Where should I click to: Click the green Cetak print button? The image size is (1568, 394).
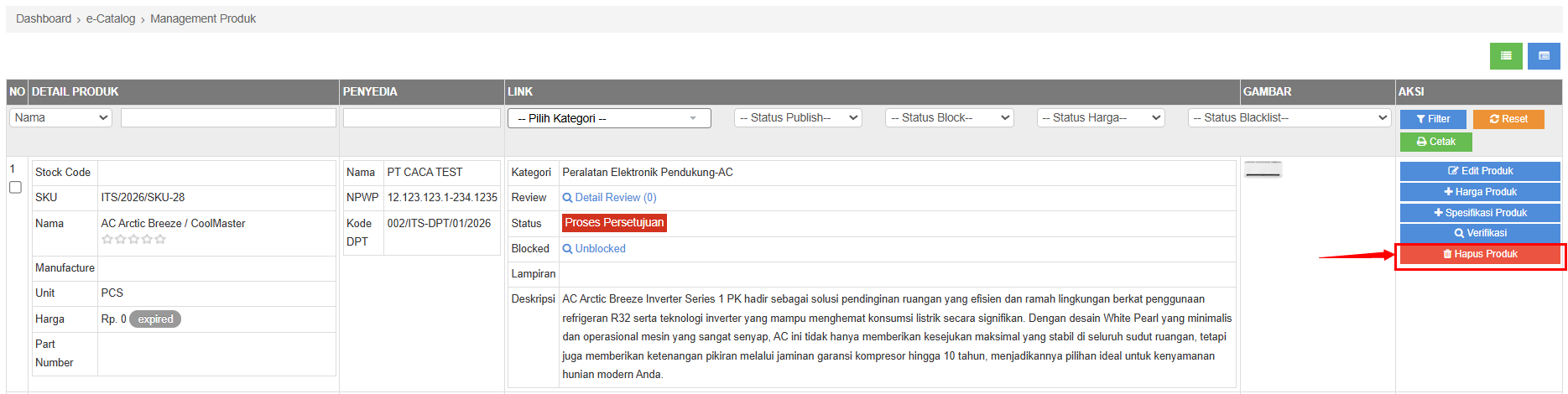(x=1435, y=142)
